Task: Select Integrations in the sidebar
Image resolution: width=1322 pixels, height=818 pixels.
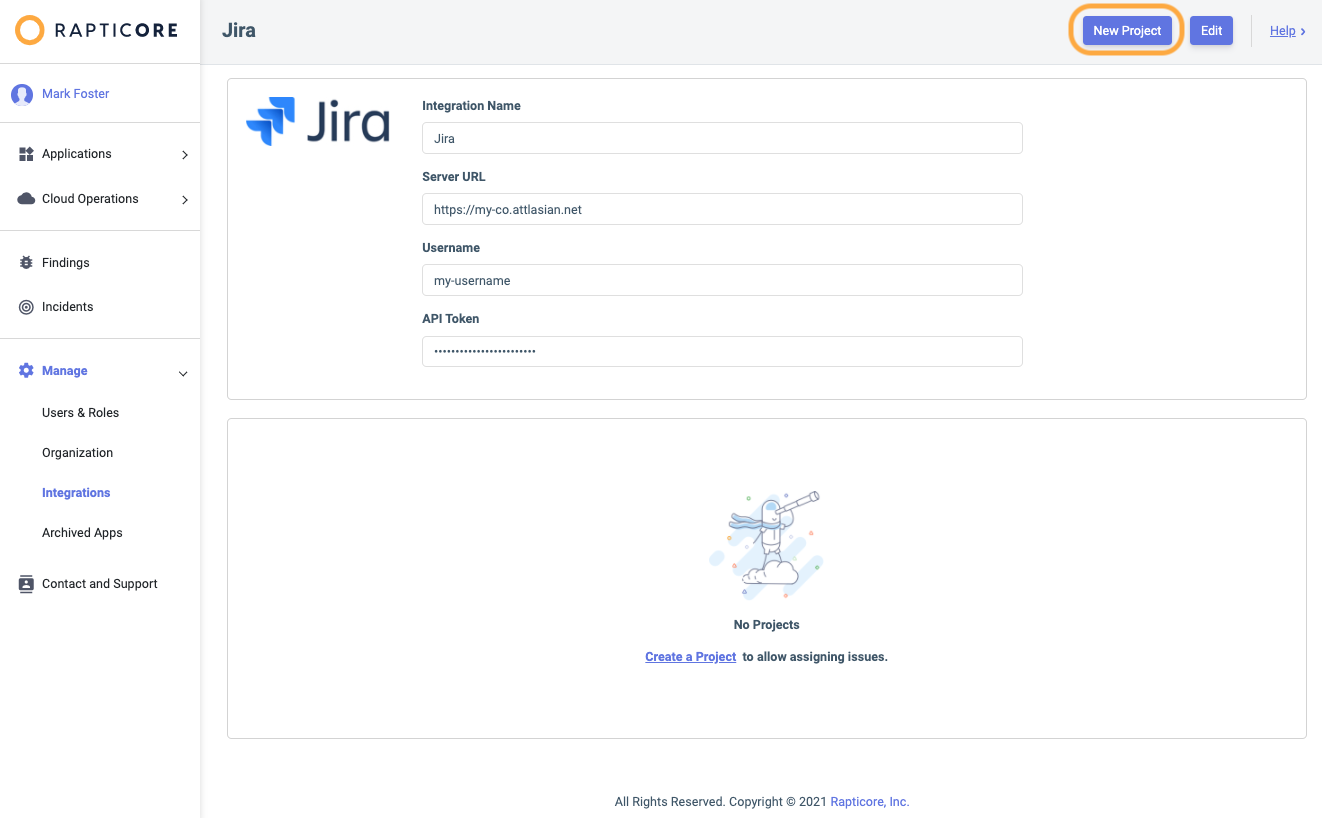Action: click(76, 493)
